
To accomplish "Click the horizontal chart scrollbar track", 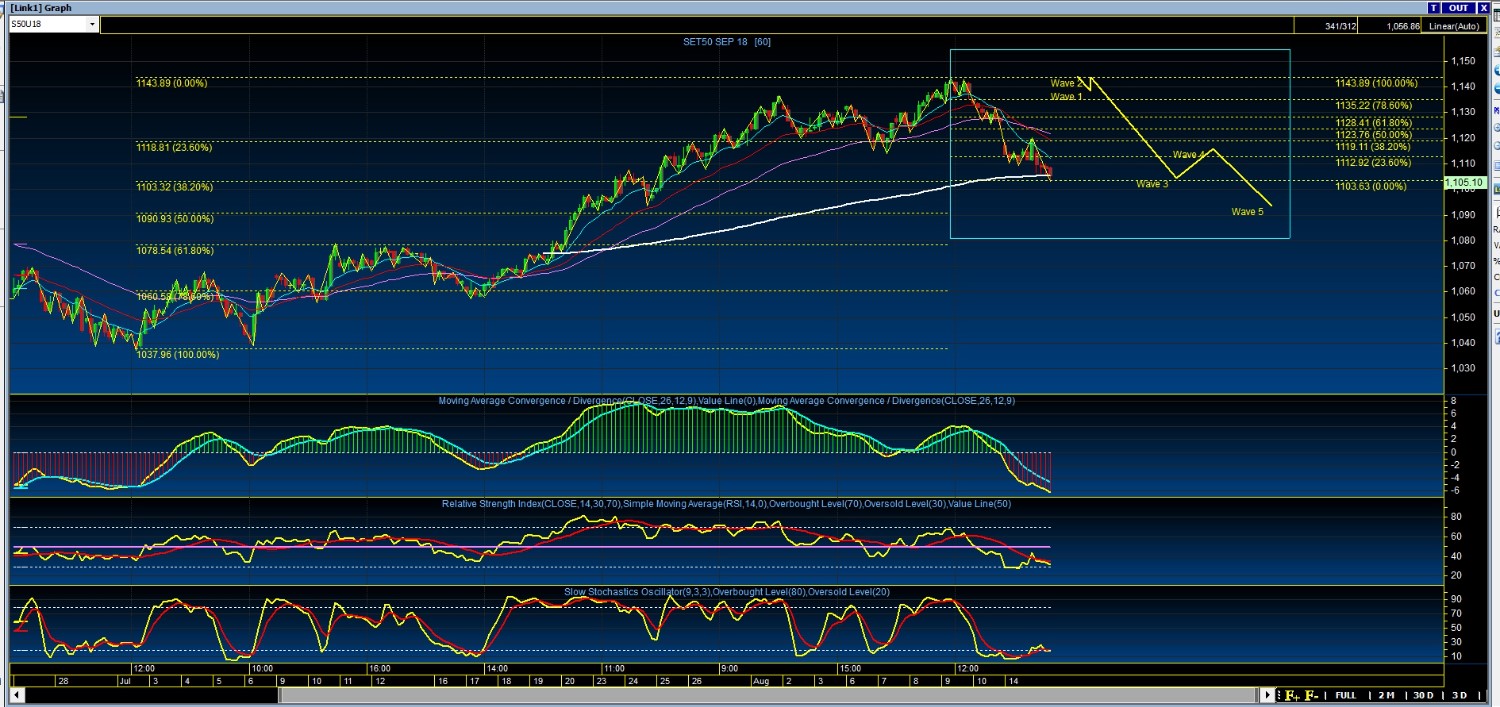I will (x=643, y=695).
